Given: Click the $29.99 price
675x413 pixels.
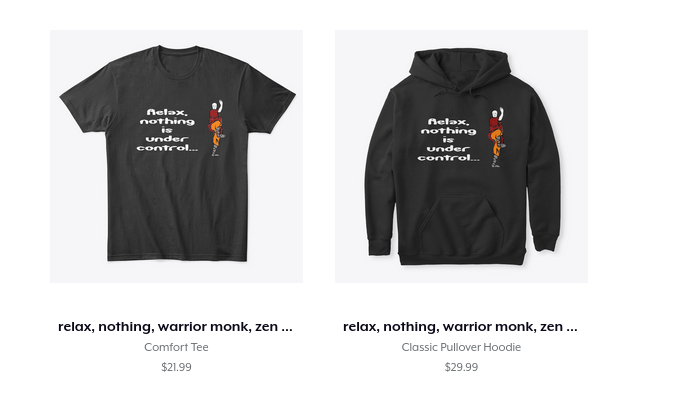Looking at the screenshot, I should [x=461, y=367].
